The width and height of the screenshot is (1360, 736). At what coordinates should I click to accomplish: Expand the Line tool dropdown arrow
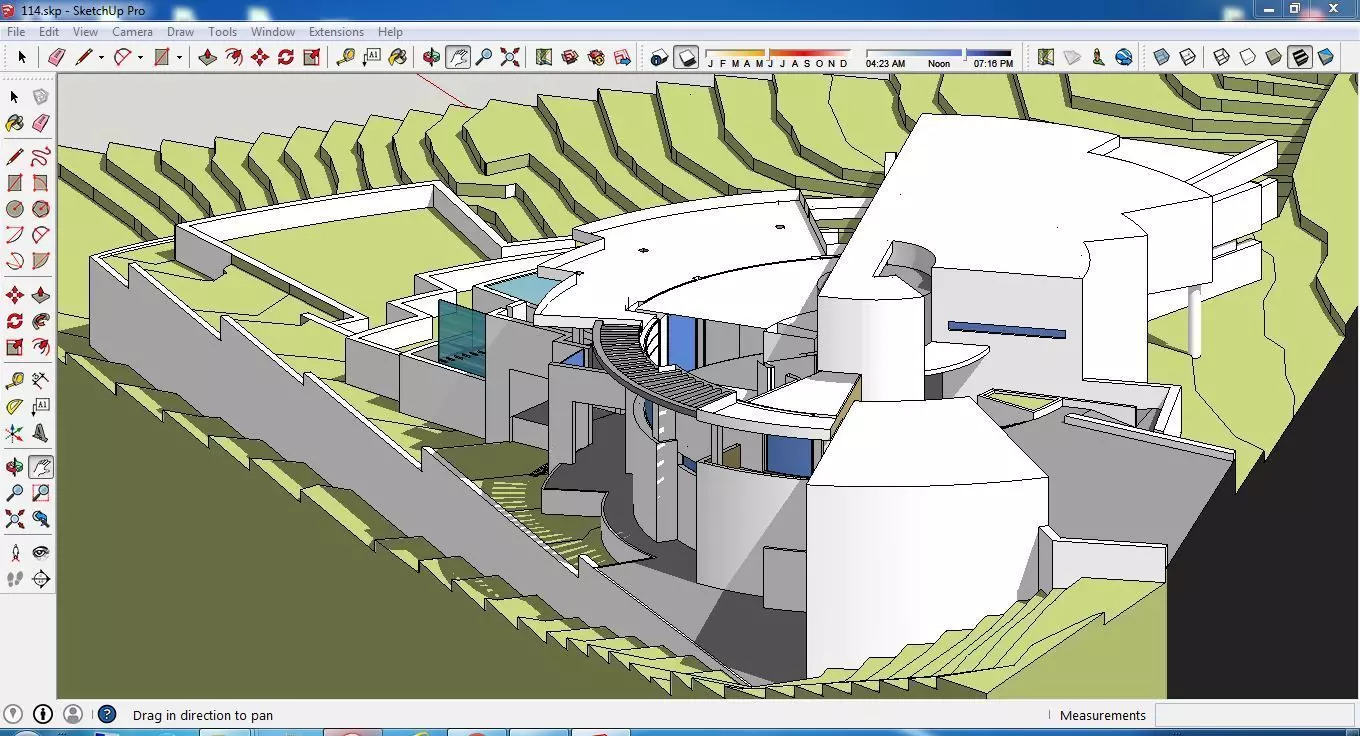[x=101, y=57]
